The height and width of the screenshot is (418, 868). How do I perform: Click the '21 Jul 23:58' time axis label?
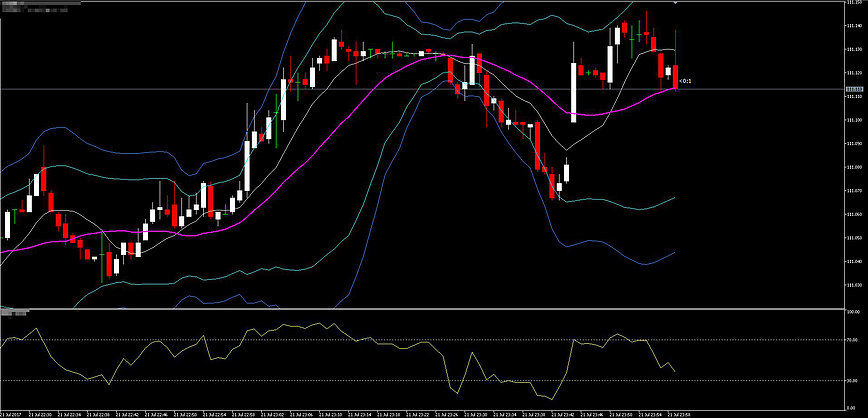point(680,415)
